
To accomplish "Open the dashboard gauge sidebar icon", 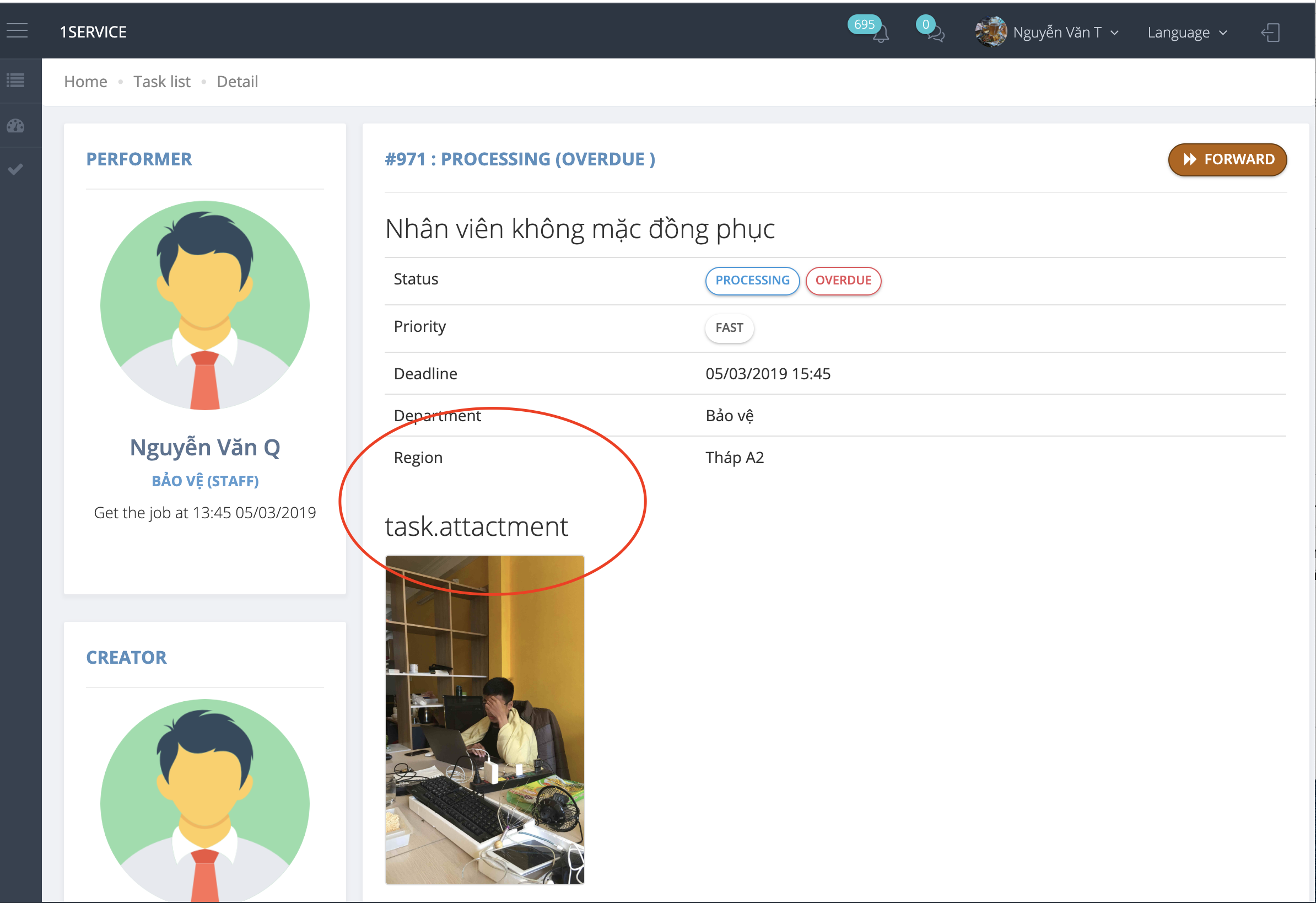I will click(16, 125).
